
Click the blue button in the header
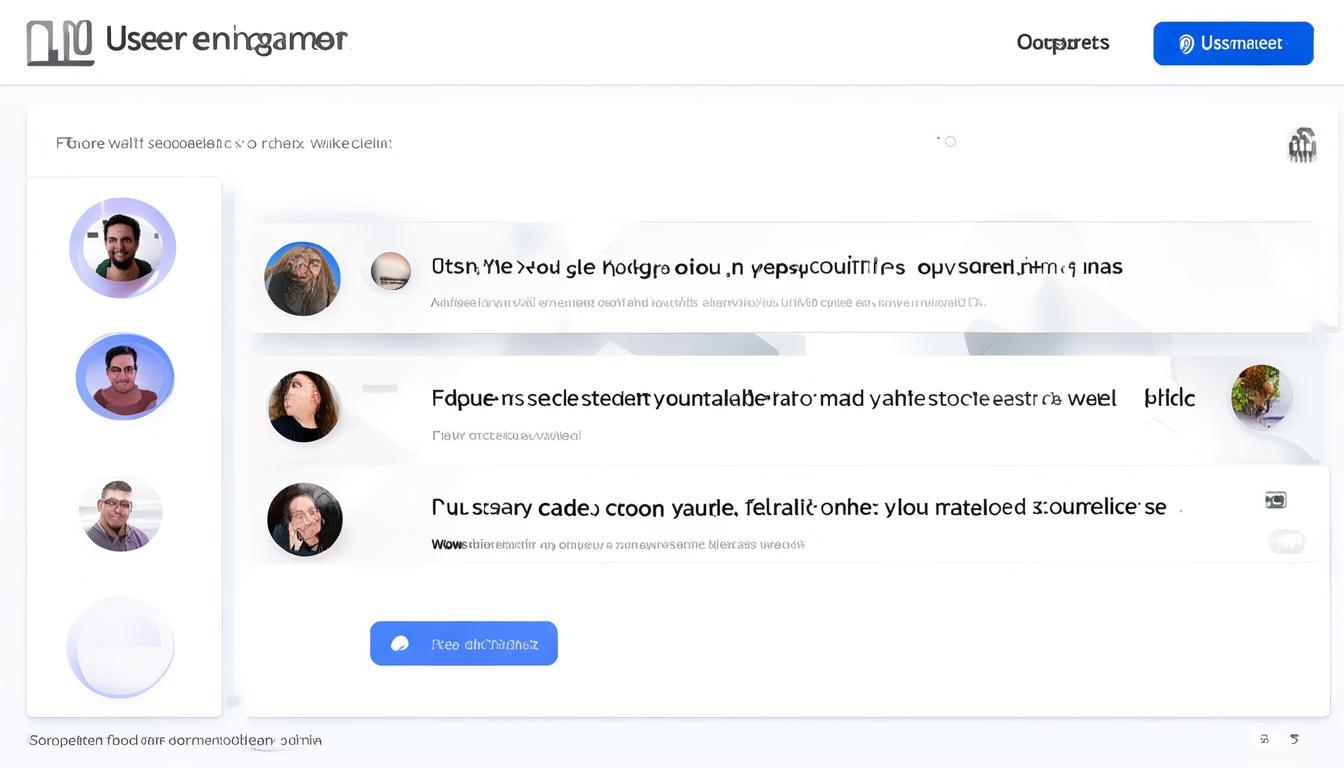(1232, 43)
